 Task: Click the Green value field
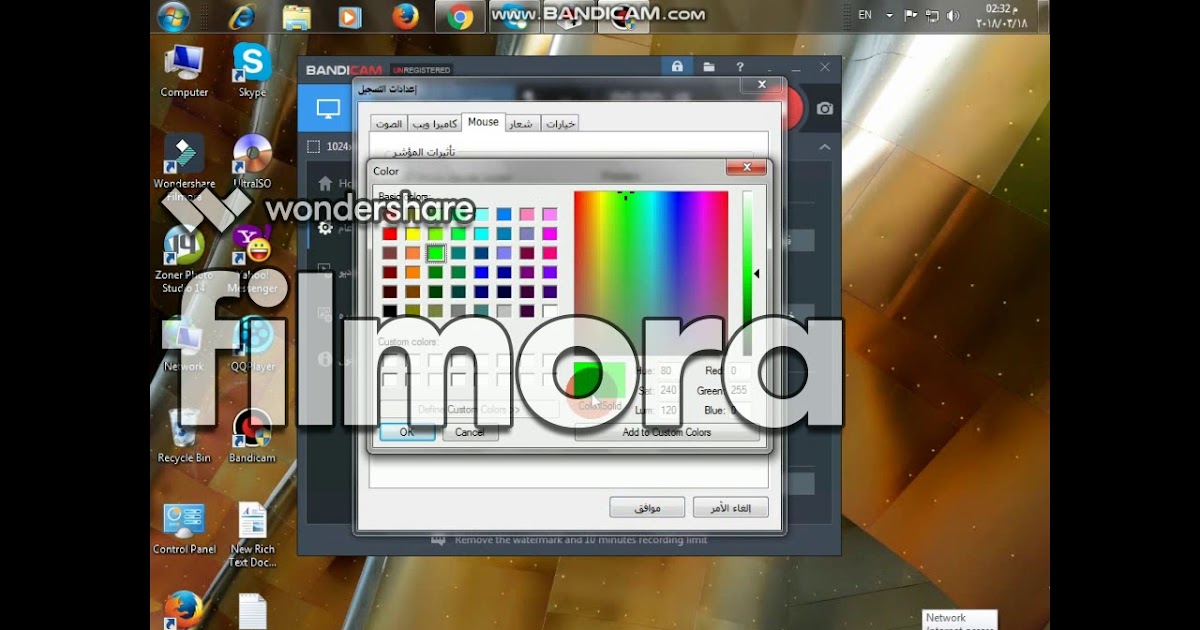pos(740,391)
